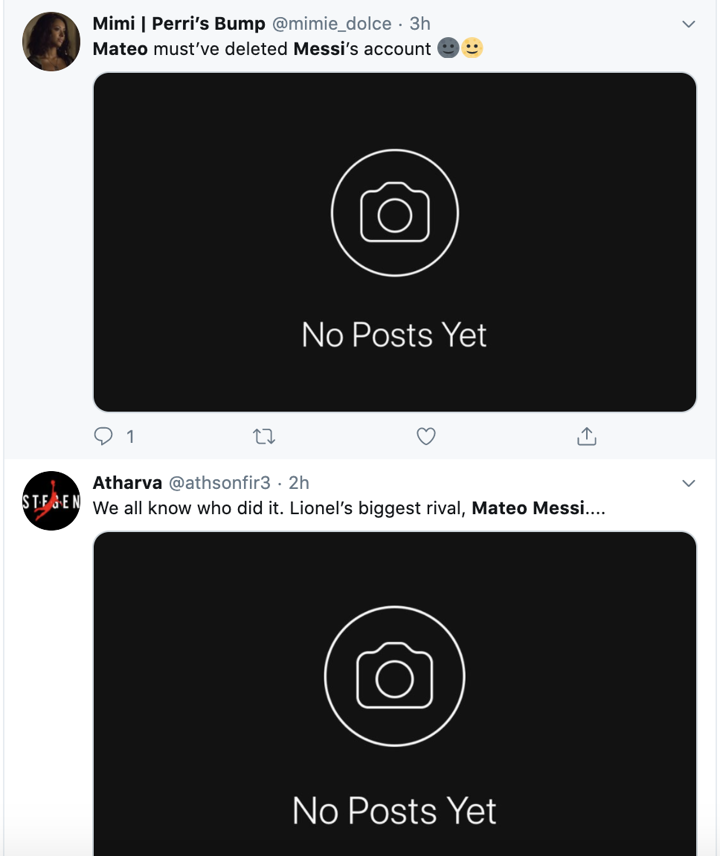The height and width of the screenshot is (856, 720).
Task: Click Atharva's tweet text about Lionel's rival
Action: [x=349, y=508]
